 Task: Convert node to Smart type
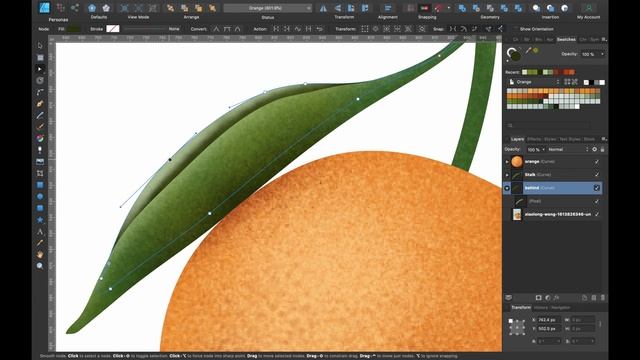(238, 29)
